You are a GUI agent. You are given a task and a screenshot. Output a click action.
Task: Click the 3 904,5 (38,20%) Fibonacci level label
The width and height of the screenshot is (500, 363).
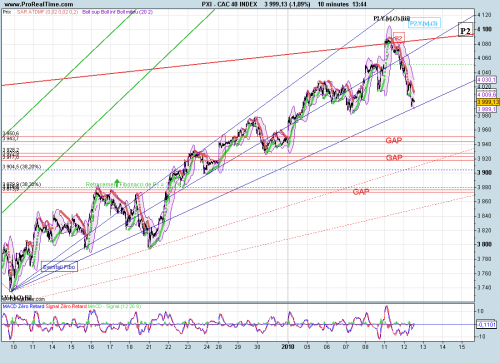22,167
